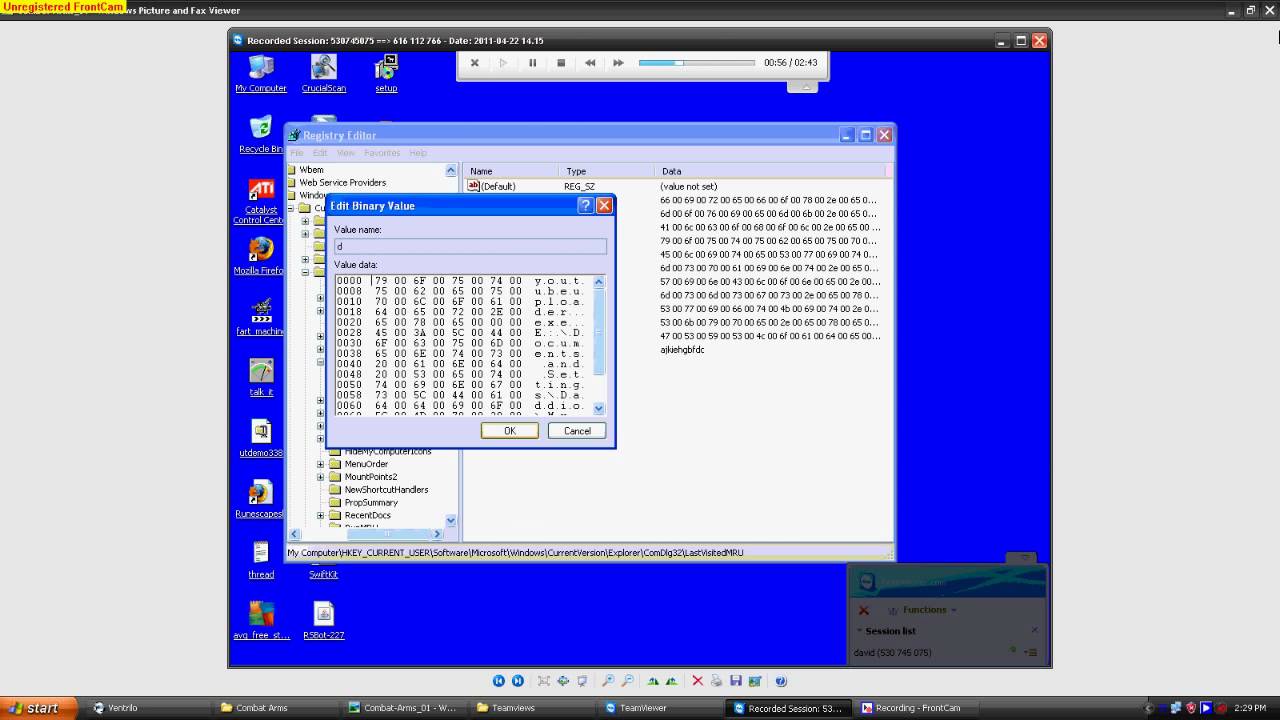This screenshot has height=720, width=1280.
Task: Click the Value name field containing d
Action: (470, 246)
